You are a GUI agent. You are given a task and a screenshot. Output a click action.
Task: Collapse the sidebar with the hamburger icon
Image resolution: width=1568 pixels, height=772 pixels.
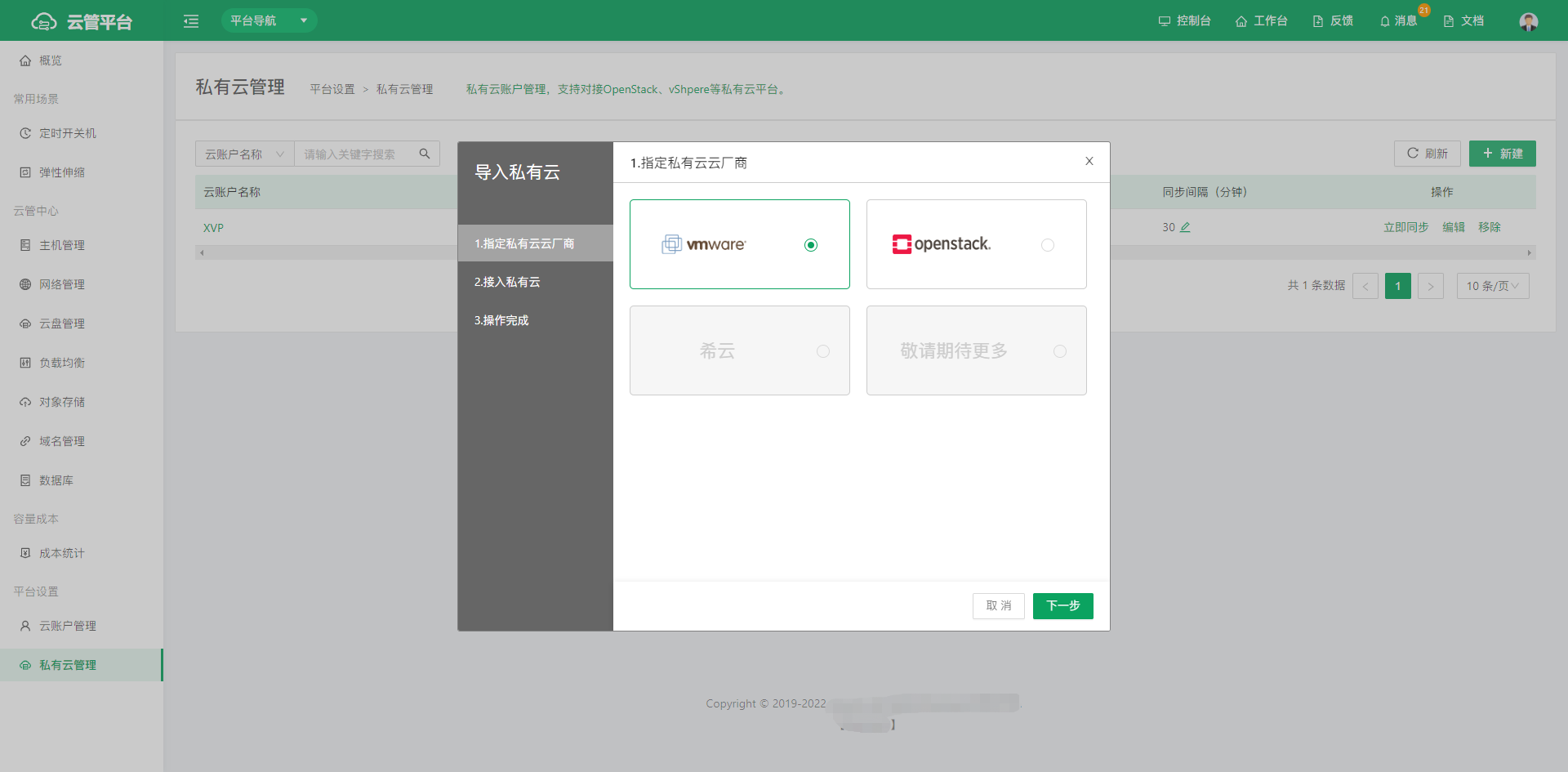point(191,21)
